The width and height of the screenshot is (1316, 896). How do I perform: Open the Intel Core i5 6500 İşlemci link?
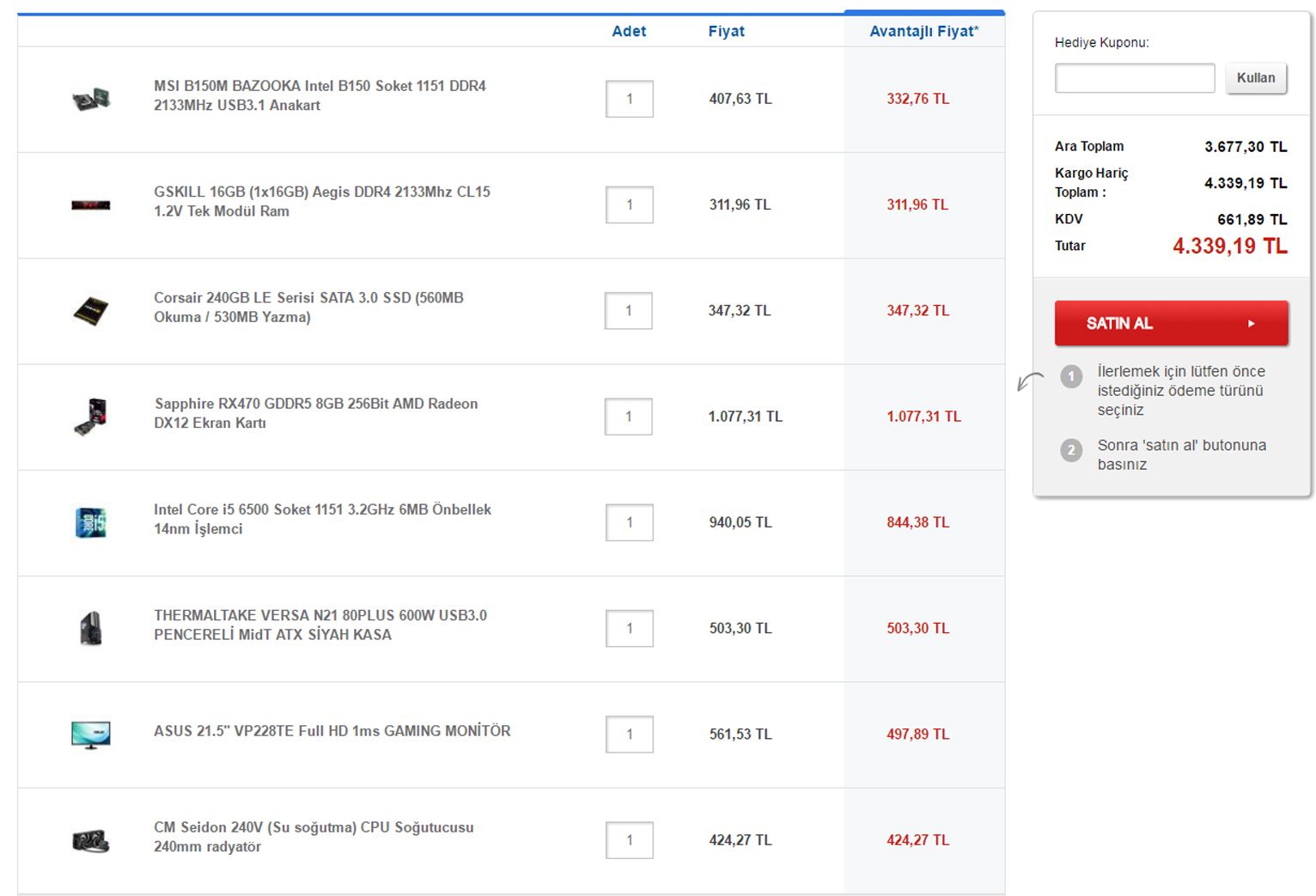coord(322,519)
